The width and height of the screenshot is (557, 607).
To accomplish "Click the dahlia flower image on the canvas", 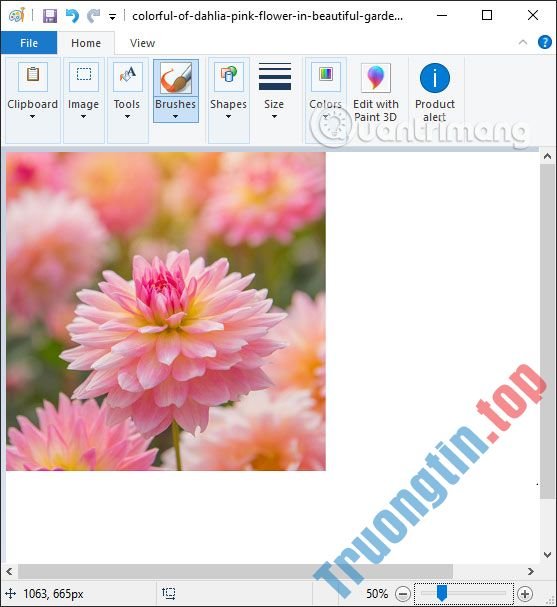I will click(x=166, y=311).
